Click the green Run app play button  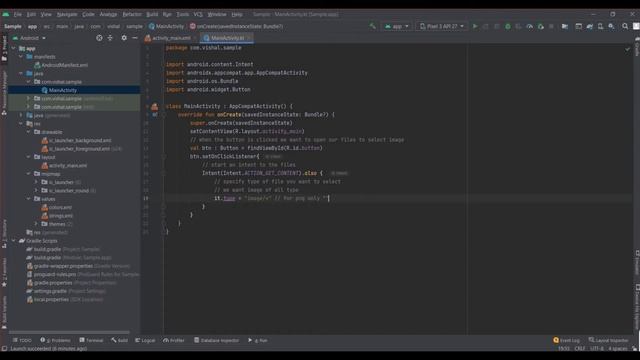click(475, 26)
